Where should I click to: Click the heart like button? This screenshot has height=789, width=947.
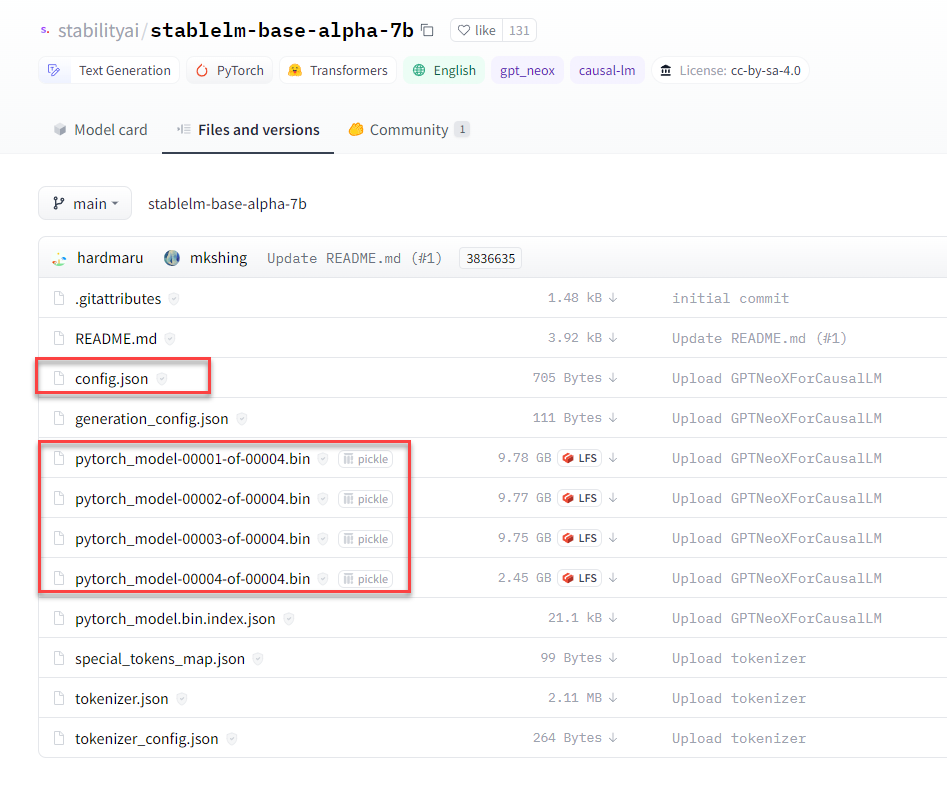pos(477,30)
